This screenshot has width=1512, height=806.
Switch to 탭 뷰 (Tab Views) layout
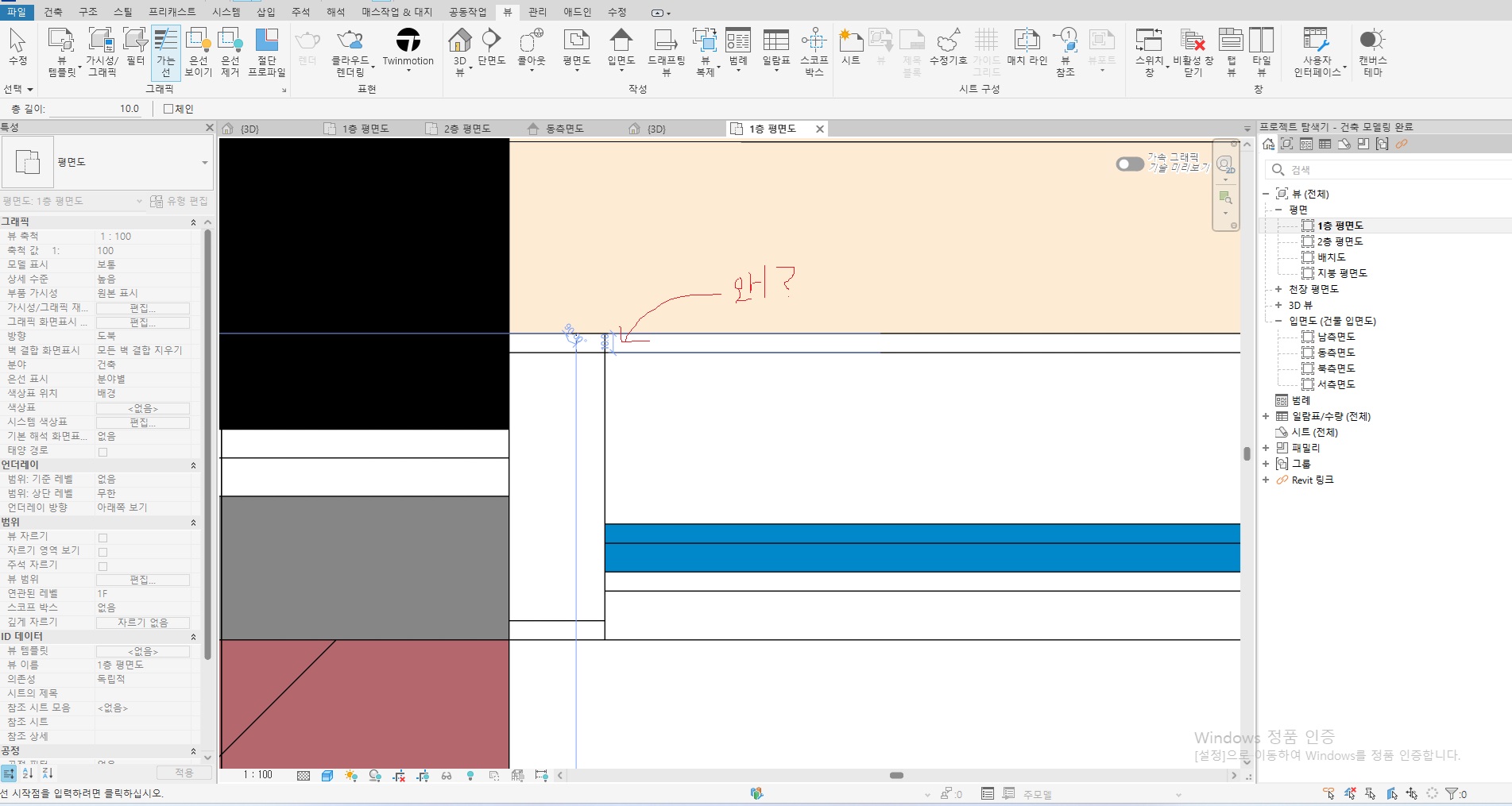1231,52
